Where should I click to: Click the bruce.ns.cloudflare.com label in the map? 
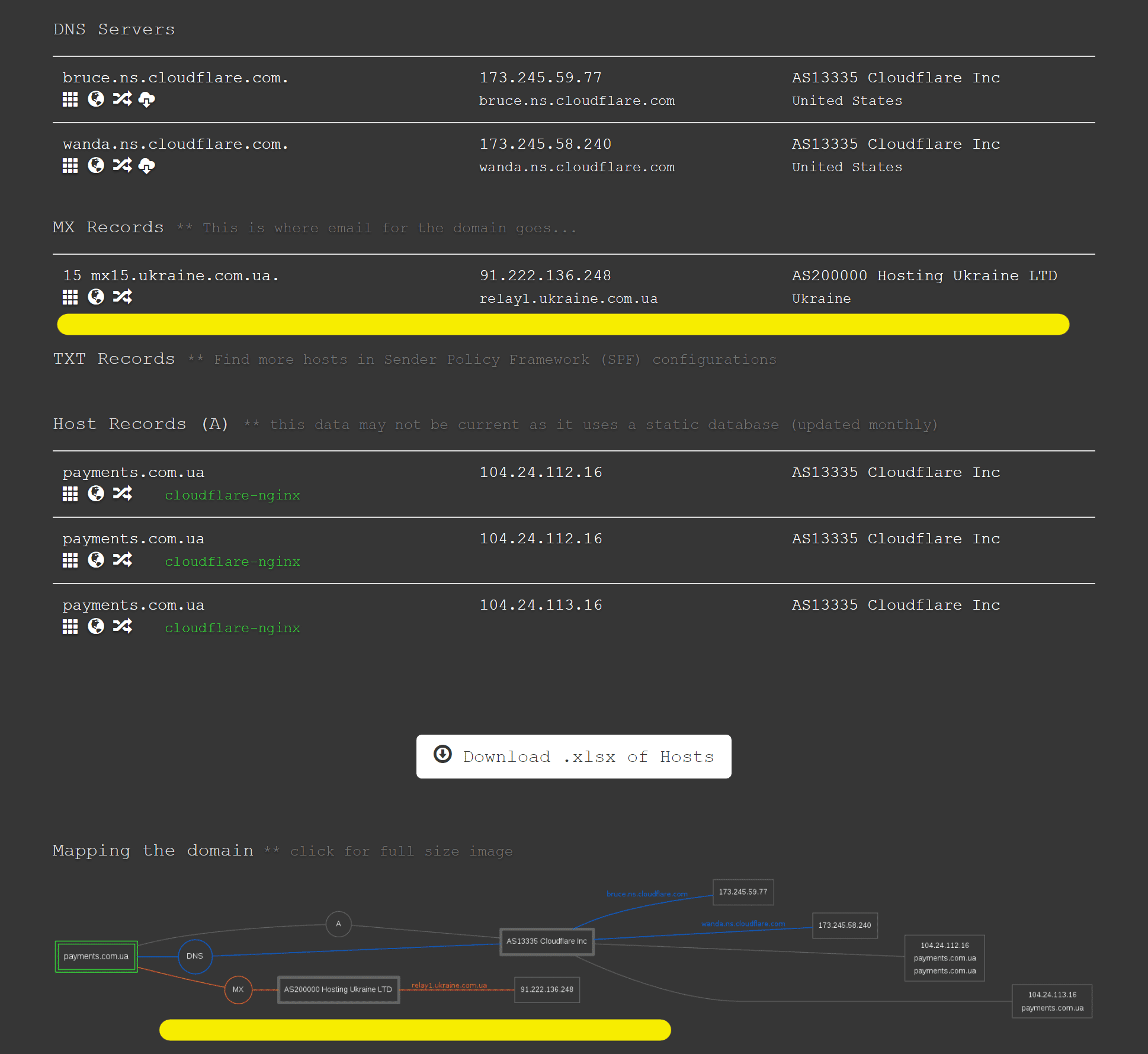(647, 894)
